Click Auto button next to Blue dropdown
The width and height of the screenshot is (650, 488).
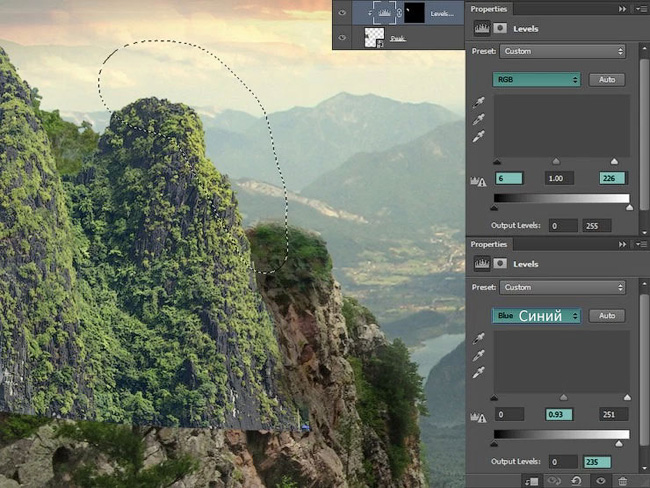click(607, 316)
